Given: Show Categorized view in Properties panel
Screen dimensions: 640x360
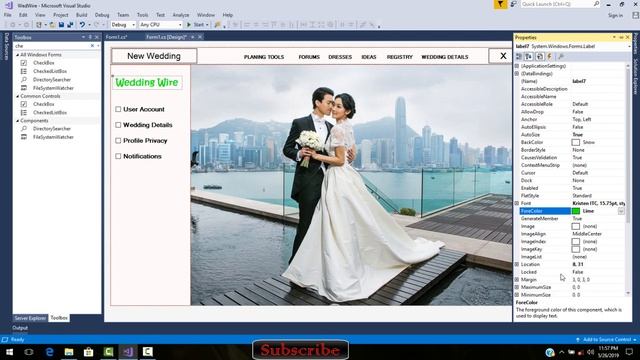Looking at the screenshot, I should point(519,56).
